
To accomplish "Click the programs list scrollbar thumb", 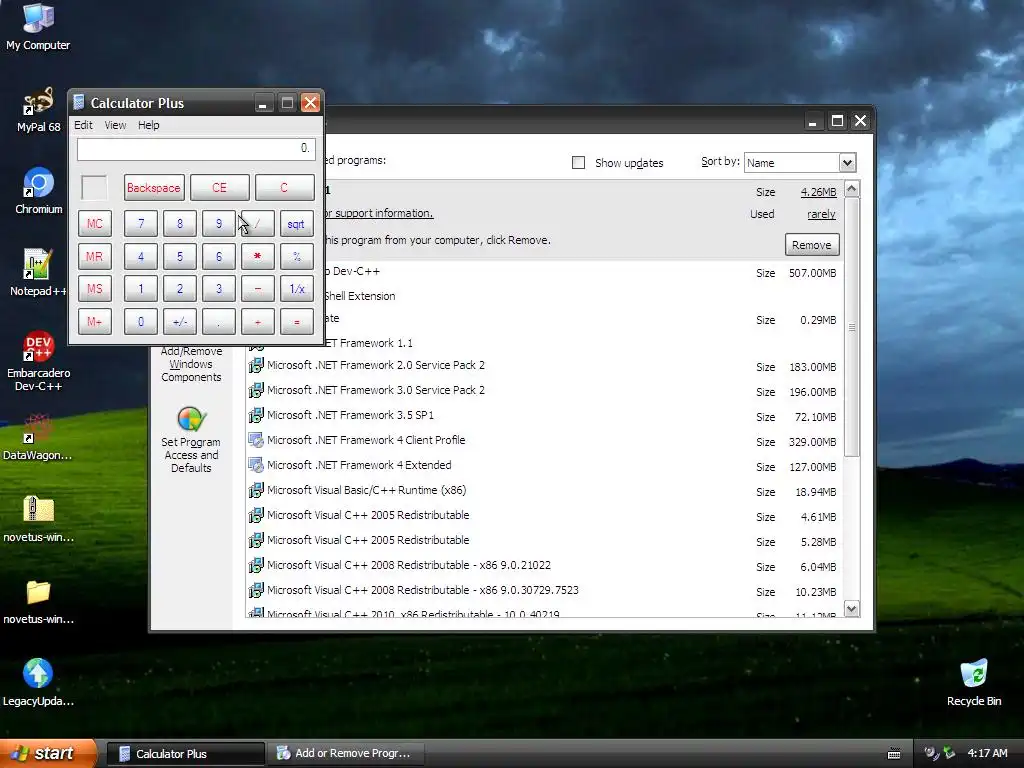I will tap(852, 327).
